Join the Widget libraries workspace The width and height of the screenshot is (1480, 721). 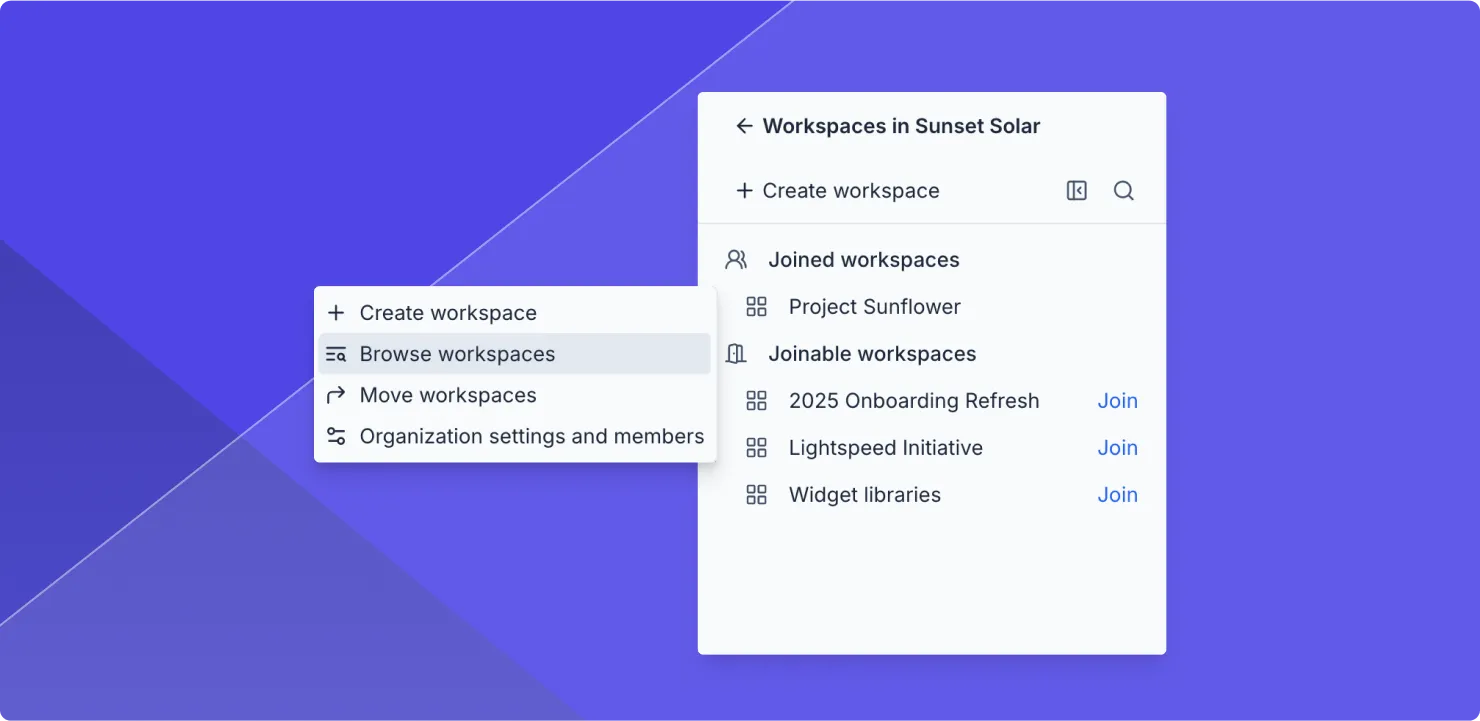pyautogui.click(x=1117, y=495)
